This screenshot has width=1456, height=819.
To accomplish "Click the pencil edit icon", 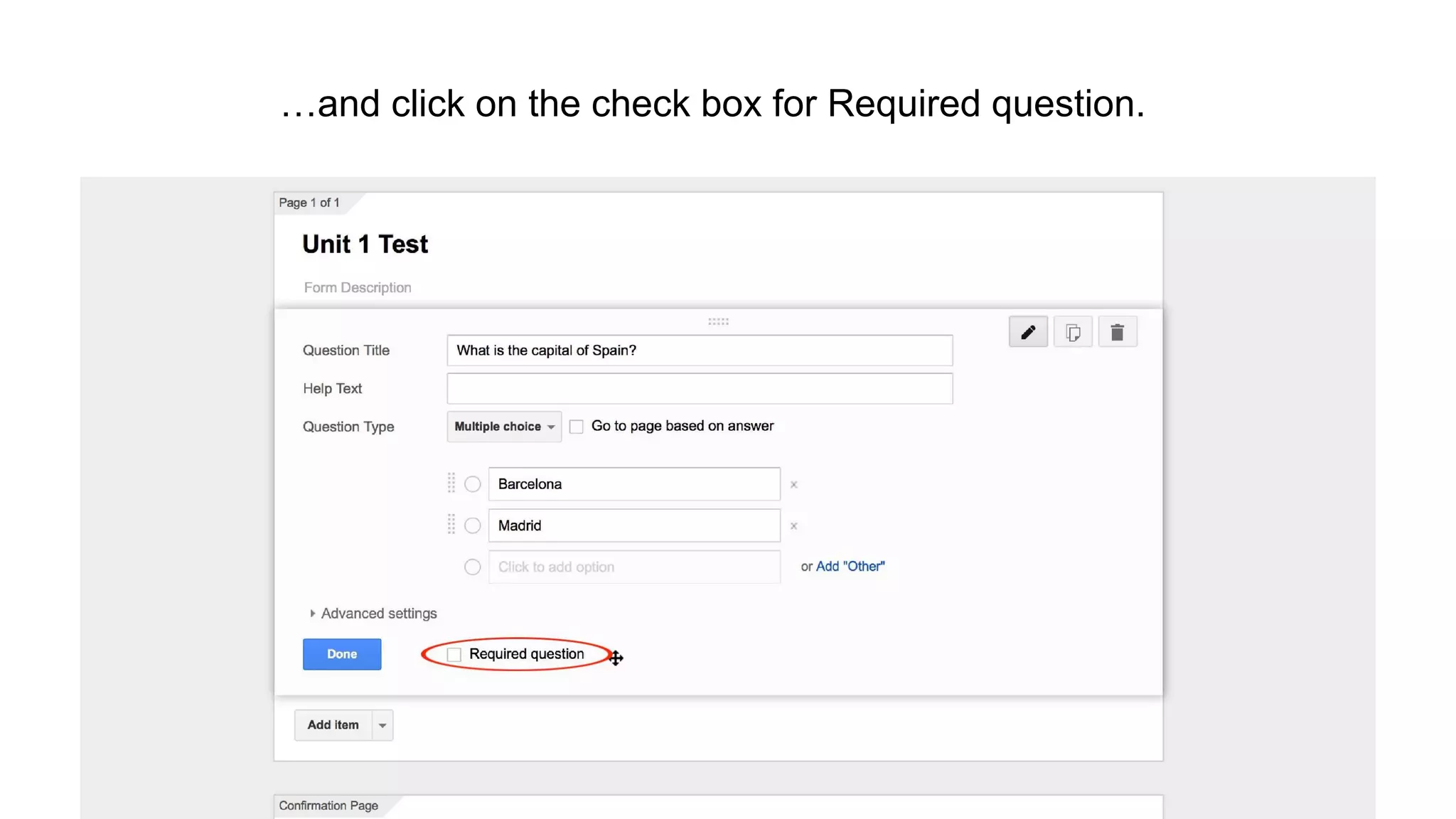I will pyautogui.click(x=1028, y=332).
